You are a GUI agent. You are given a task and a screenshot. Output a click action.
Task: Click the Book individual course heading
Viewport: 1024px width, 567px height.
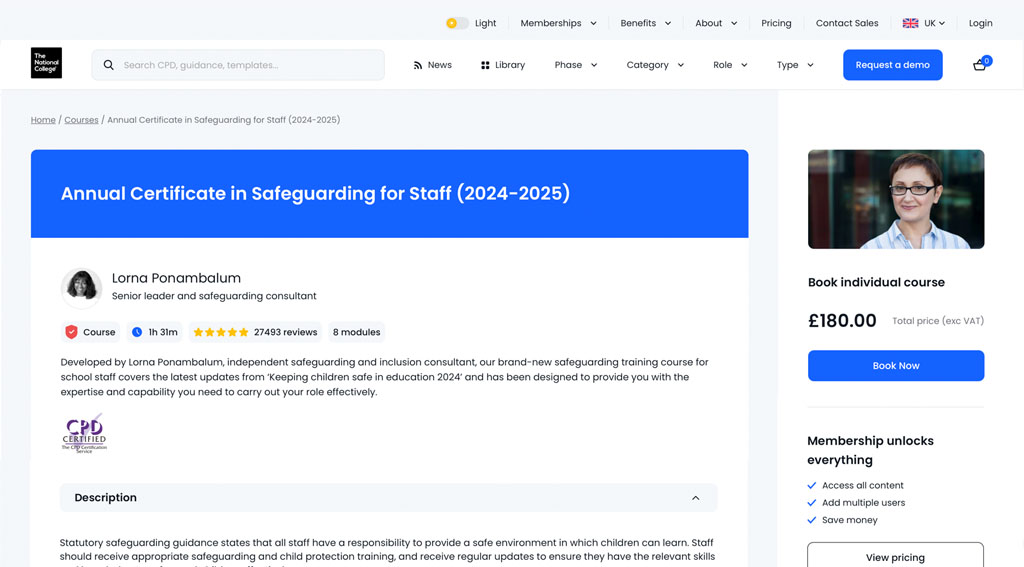876,282
